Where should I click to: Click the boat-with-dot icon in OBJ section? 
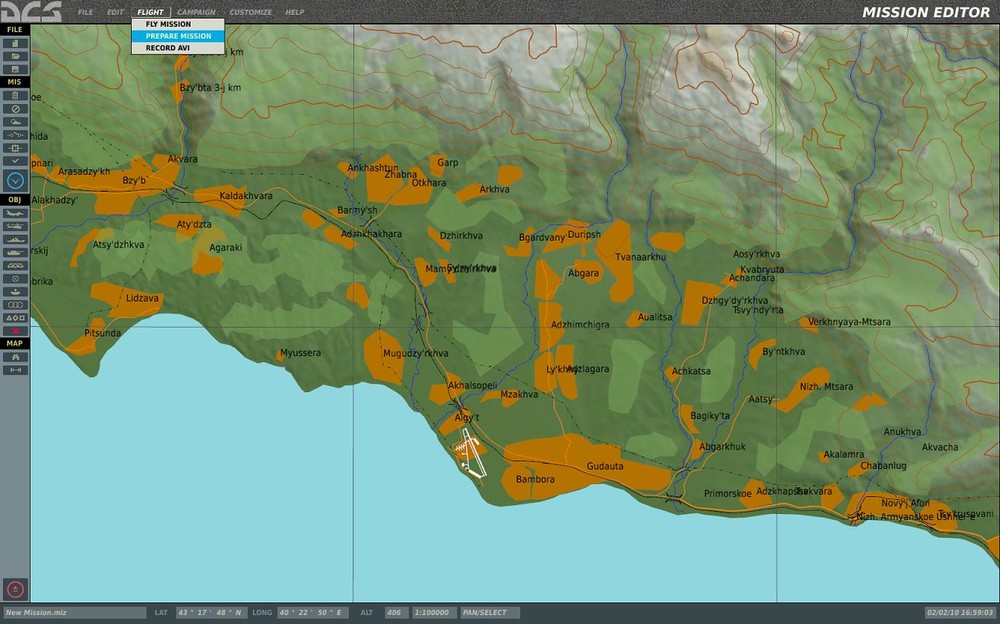point(15,292)
